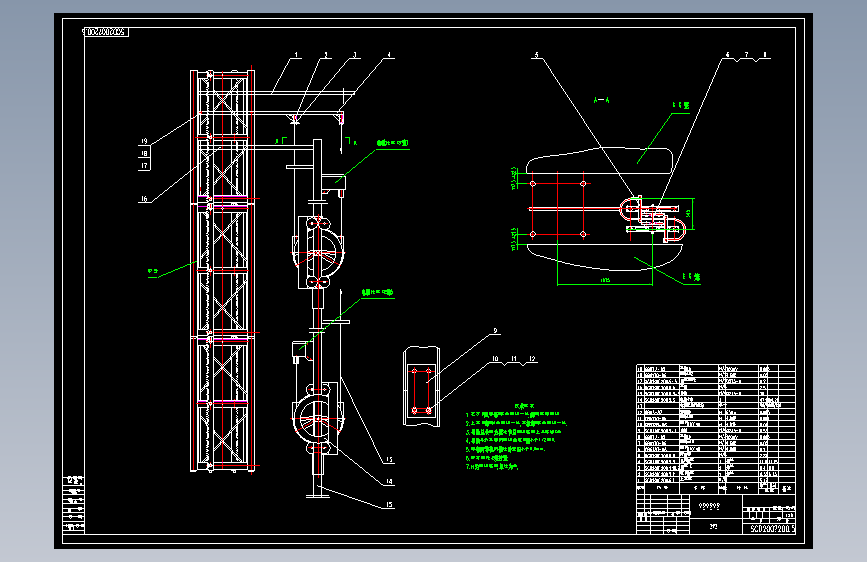The width and height of the screenshot is (867, 562).
Task: Click callout number 5 above section view
Action: 536,55
